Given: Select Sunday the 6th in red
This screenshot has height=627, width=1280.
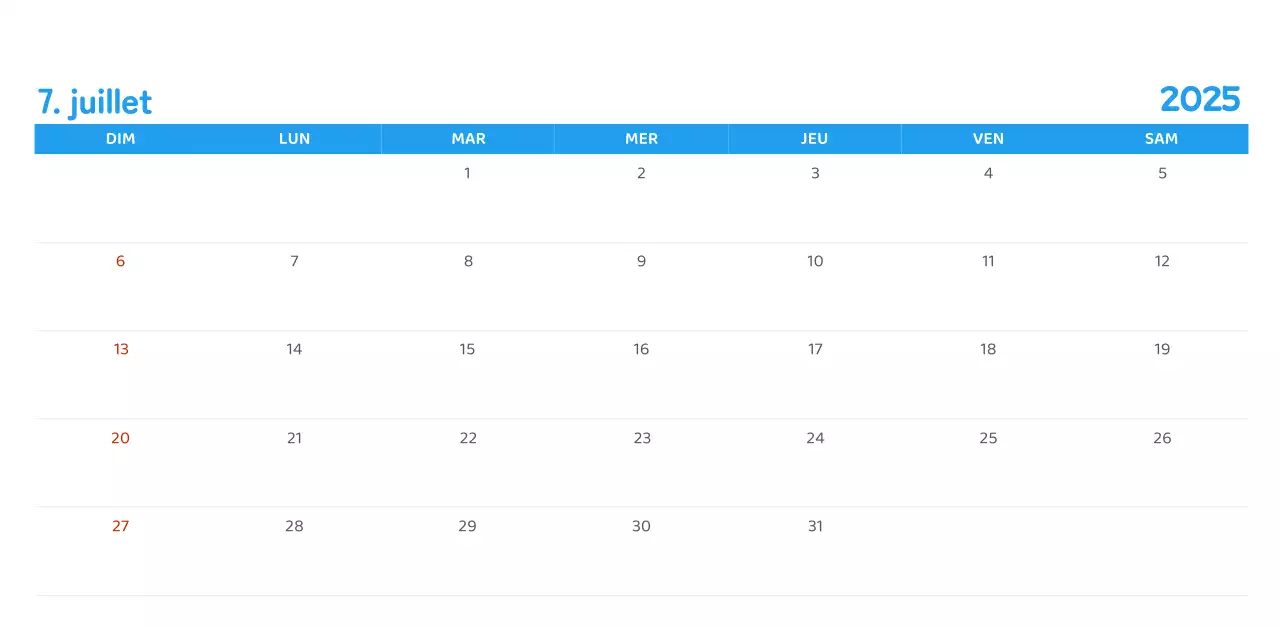Looking at the screenshot, I should 121,261.
